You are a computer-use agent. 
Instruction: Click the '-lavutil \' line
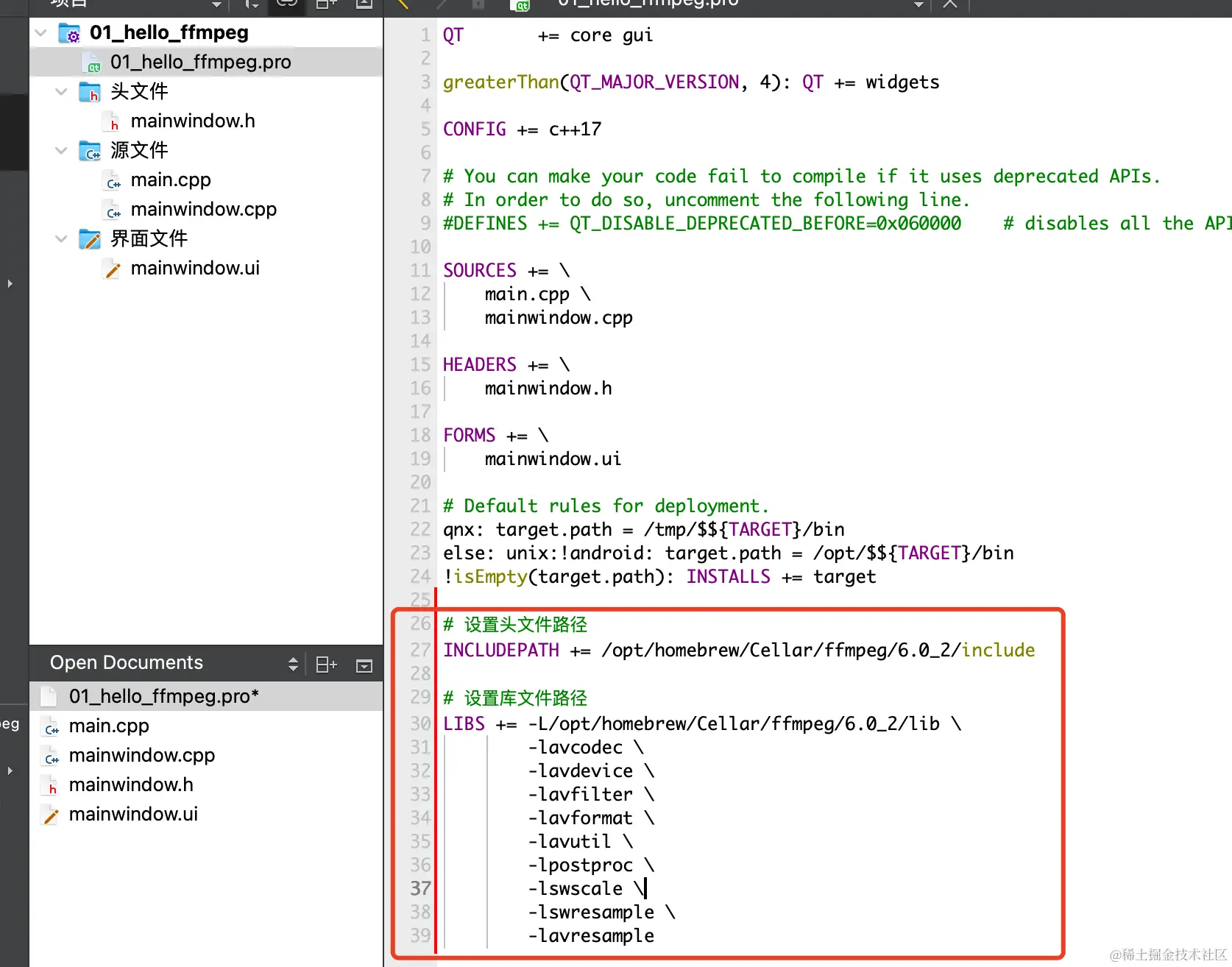coord(581,842)
